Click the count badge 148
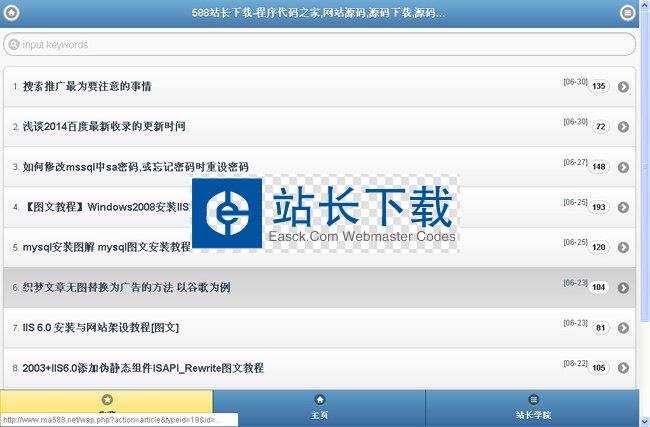650x427 pixels. [x=599, y=167]
